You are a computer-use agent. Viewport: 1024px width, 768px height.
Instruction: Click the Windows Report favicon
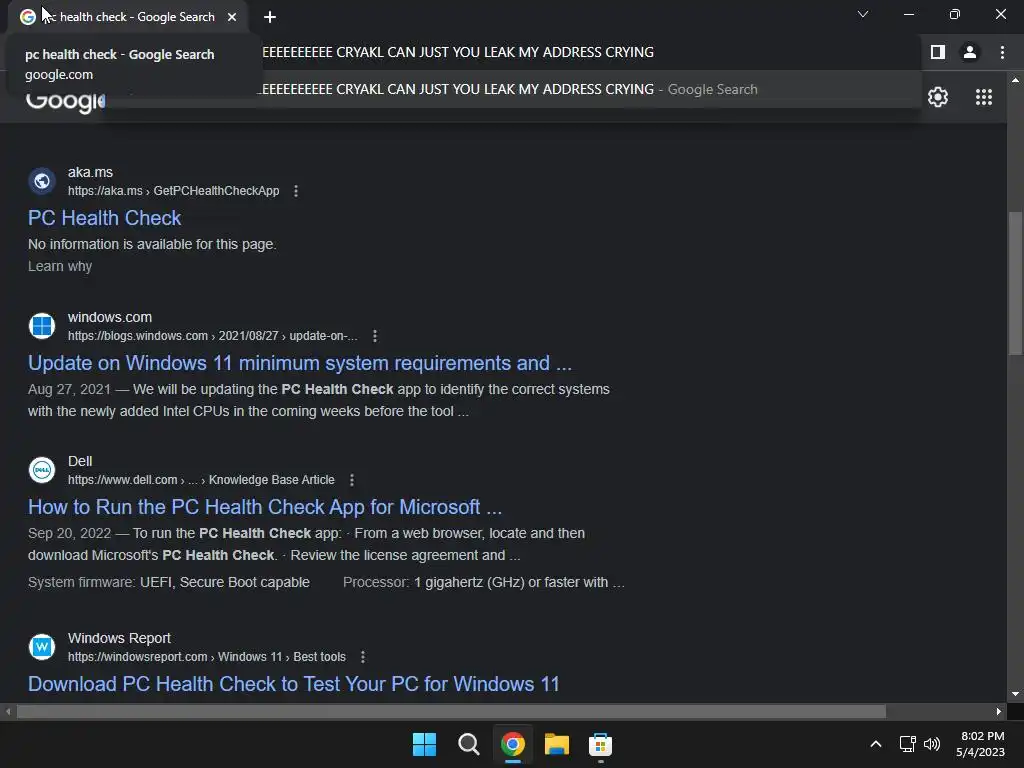(x=42, y=647)
